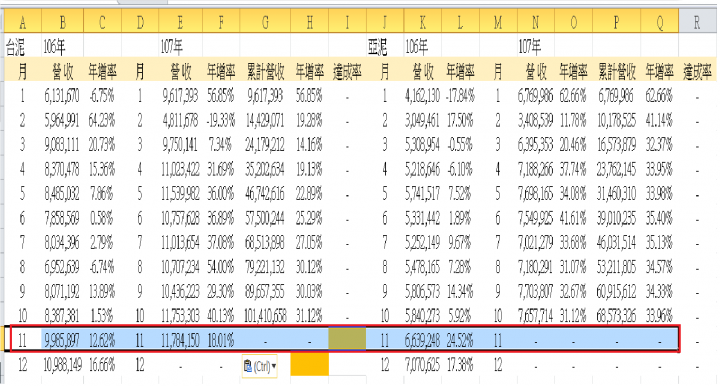The image size is (720, 386).
Task: Select the cell labeled 亞泥
Action: 385,47
